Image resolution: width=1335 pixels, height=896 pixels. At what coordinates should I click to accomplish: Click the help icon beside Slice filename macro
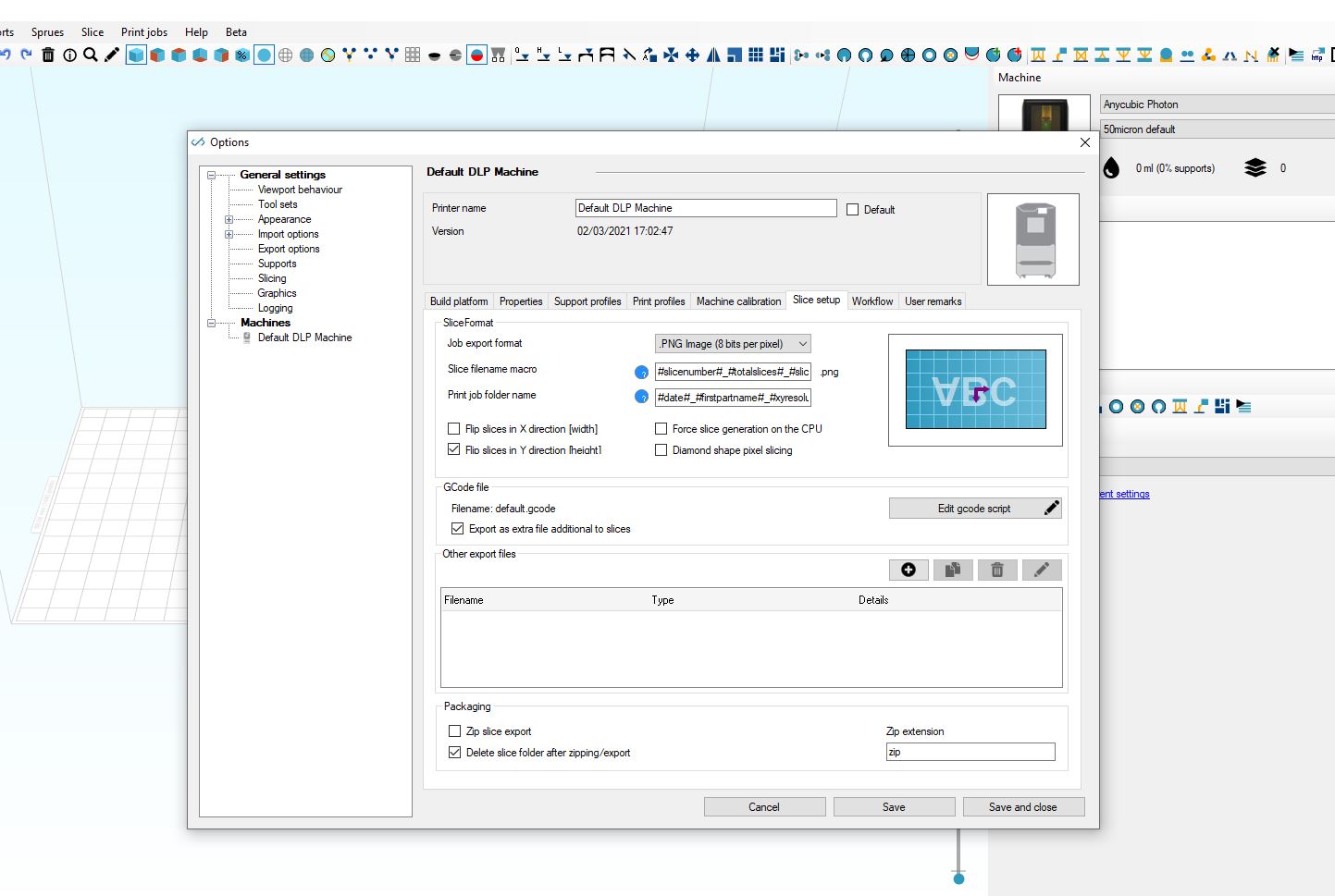point(641,372)
